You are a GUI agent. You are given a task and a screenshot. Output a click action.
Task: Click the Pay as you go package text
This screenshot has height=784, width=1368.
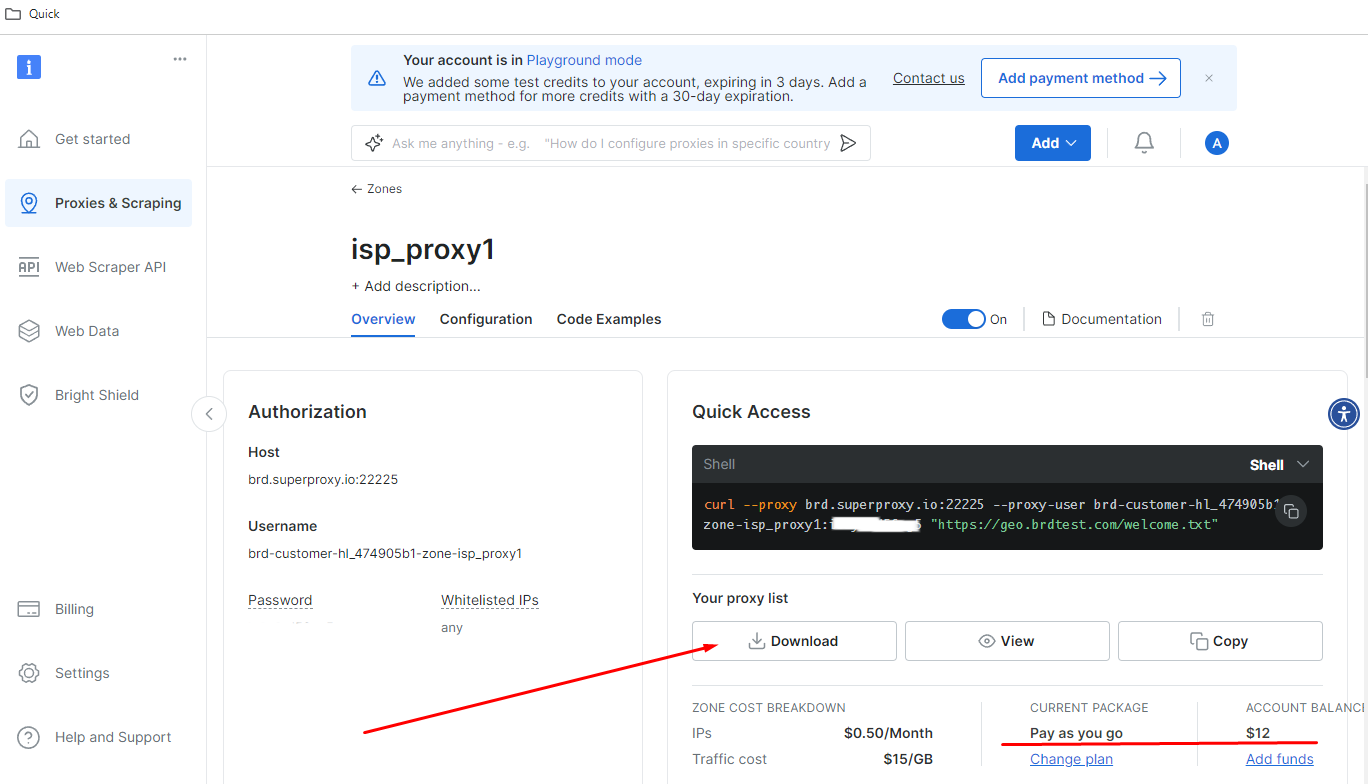1076,733
